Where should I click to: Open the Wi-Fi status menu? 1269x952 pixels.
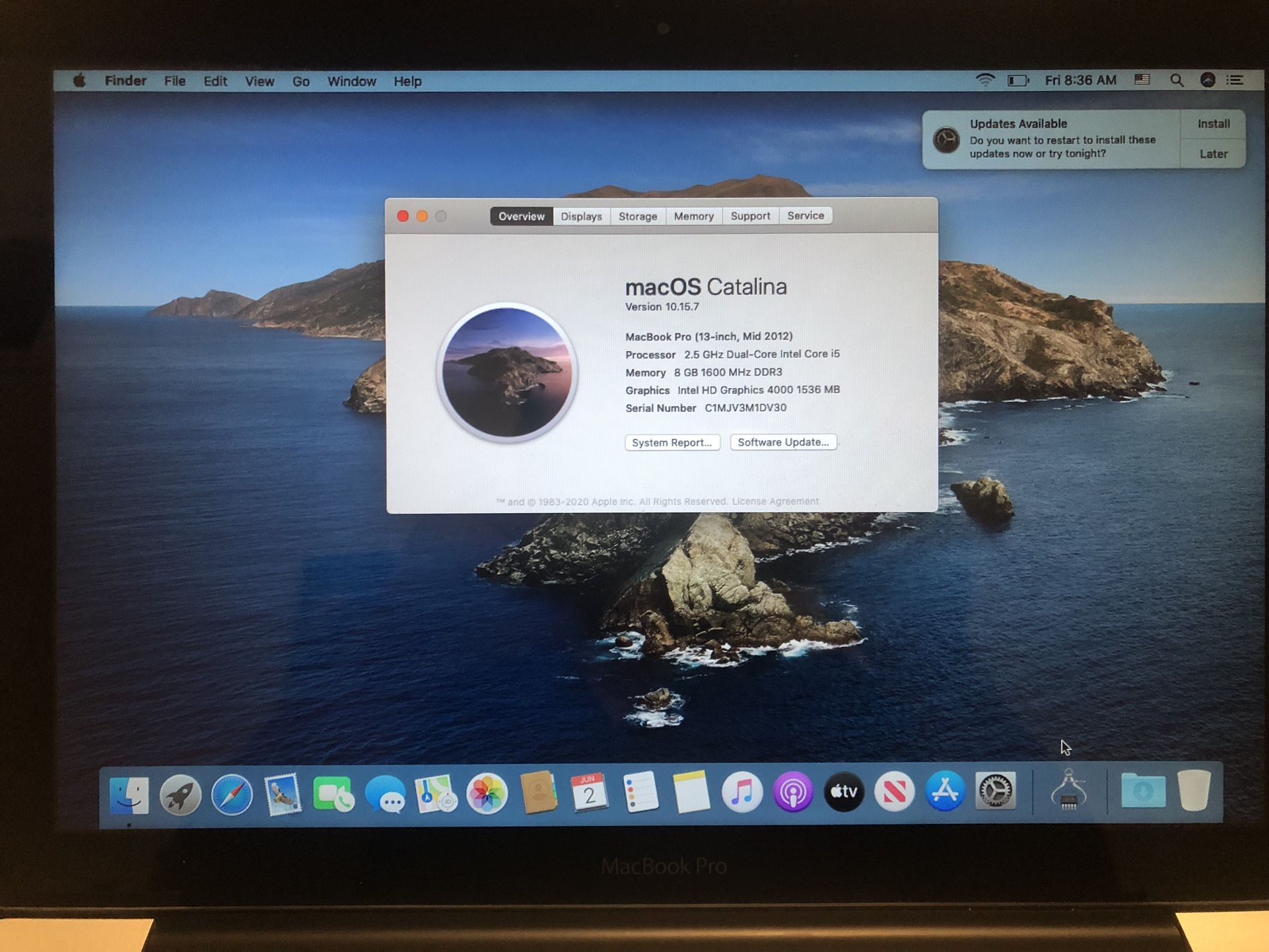click(x=985, y=79)
